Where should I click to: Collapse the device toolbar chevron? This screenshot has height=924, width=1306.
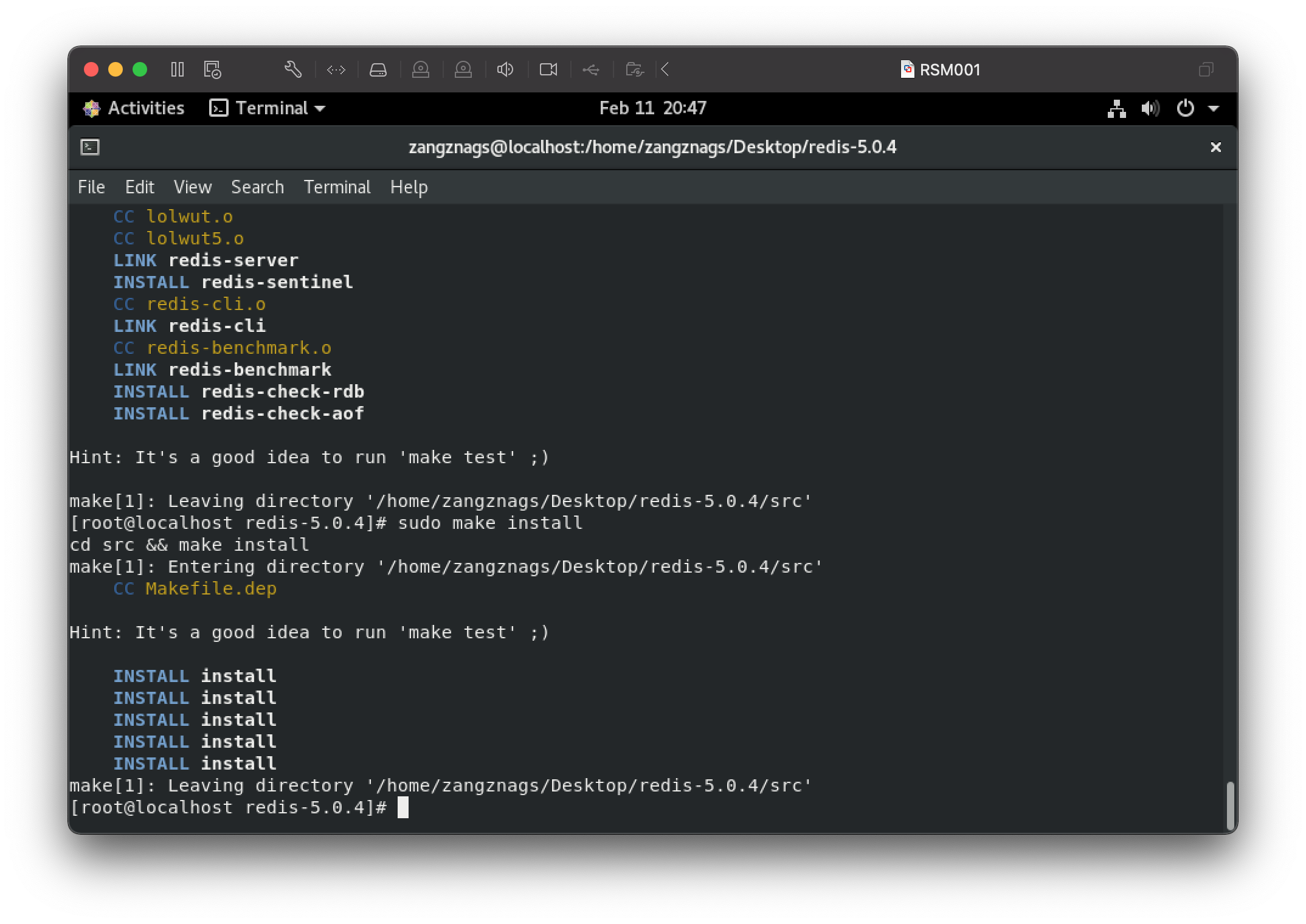point(665,70)
